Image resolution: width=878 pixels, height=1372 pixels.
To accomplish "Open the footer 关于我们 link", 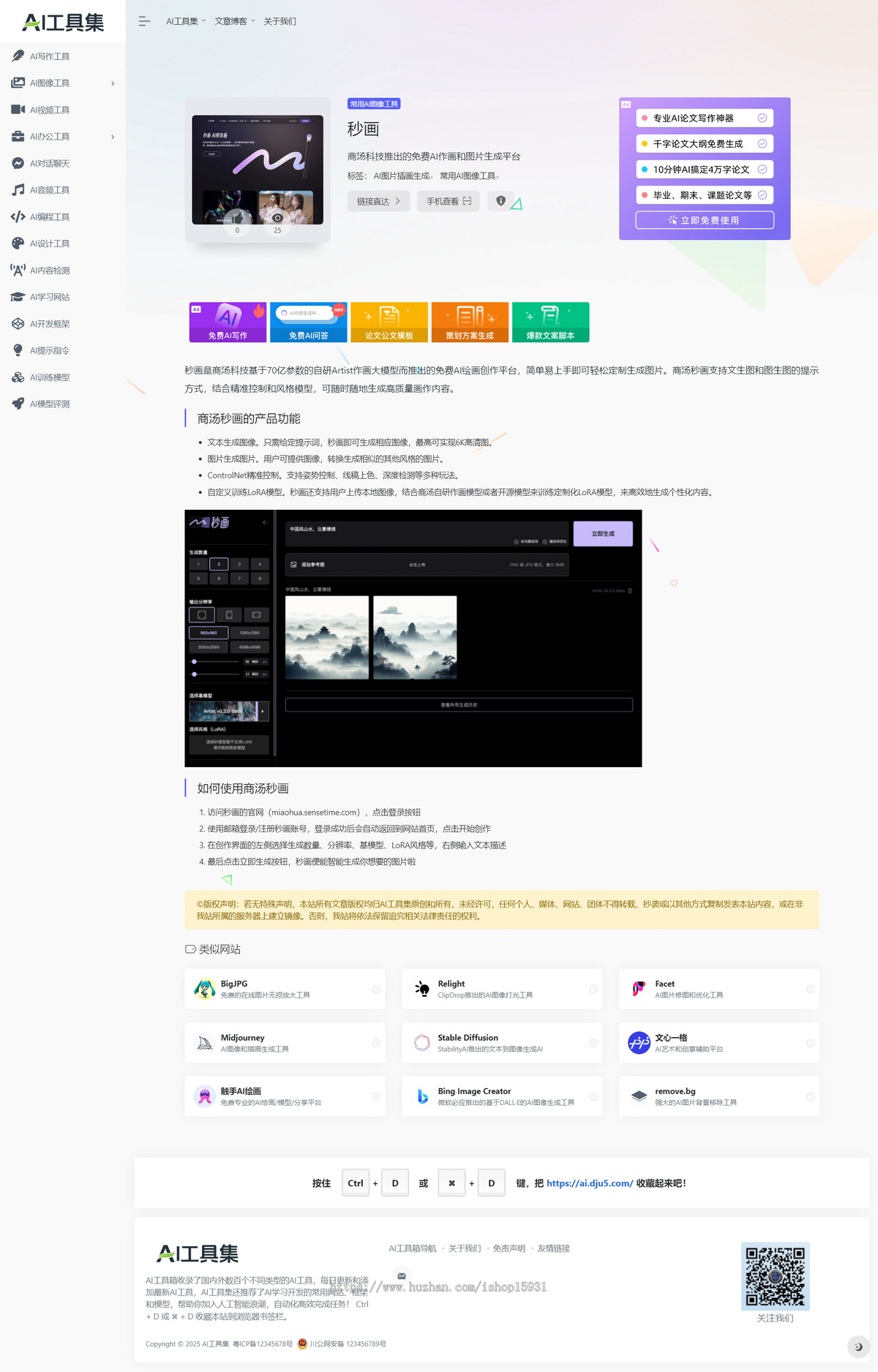I will (x=465, y=1248).
